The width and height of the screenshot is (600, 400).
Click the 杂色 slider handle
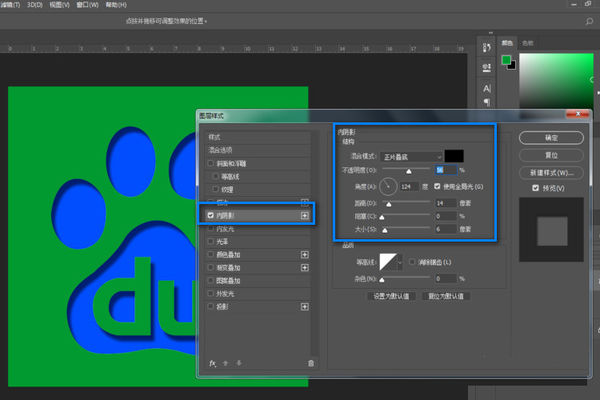click(382, 280)
